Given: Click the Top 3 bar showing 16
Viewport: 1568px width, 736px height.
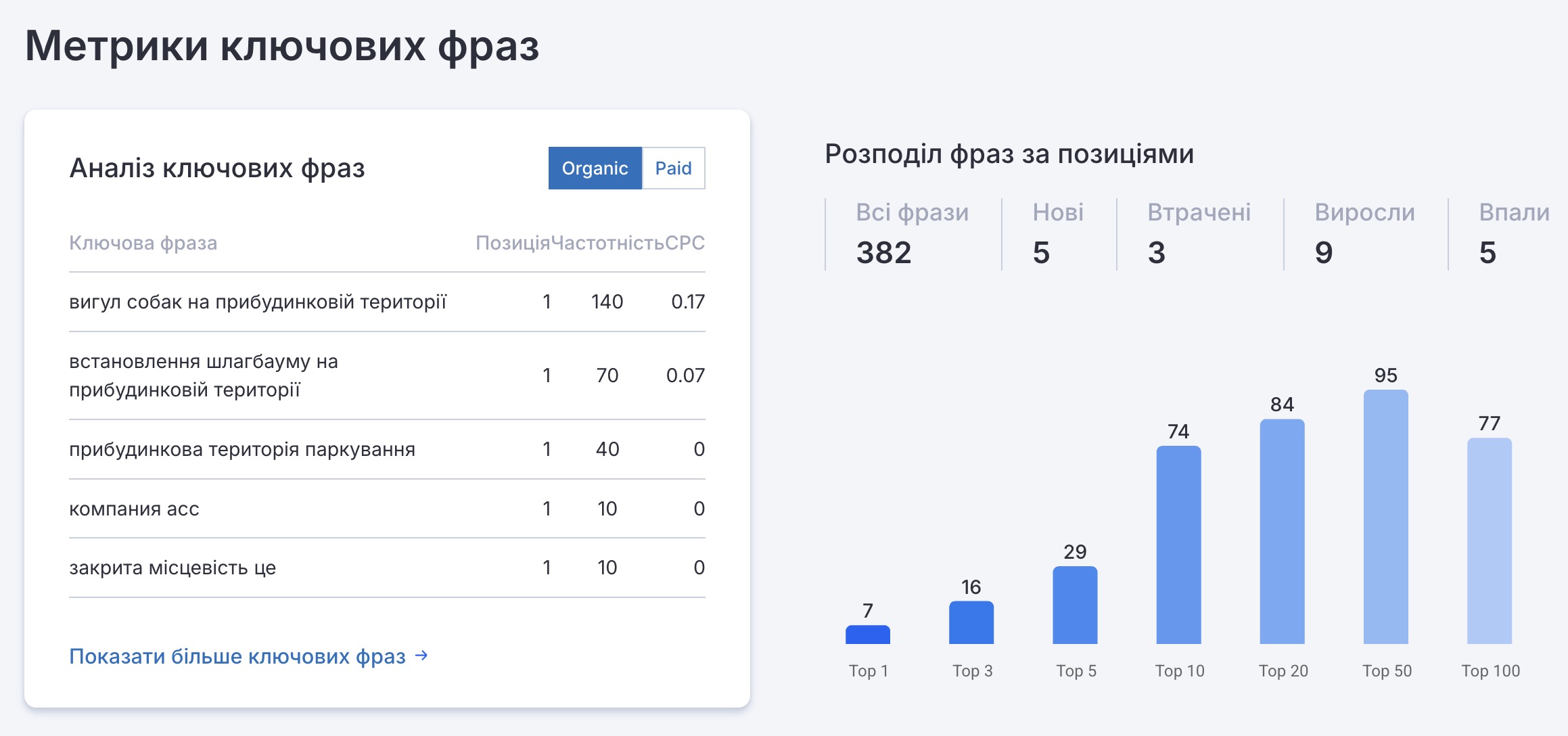Looking at the screenshot, I should (x=971, y=622).
